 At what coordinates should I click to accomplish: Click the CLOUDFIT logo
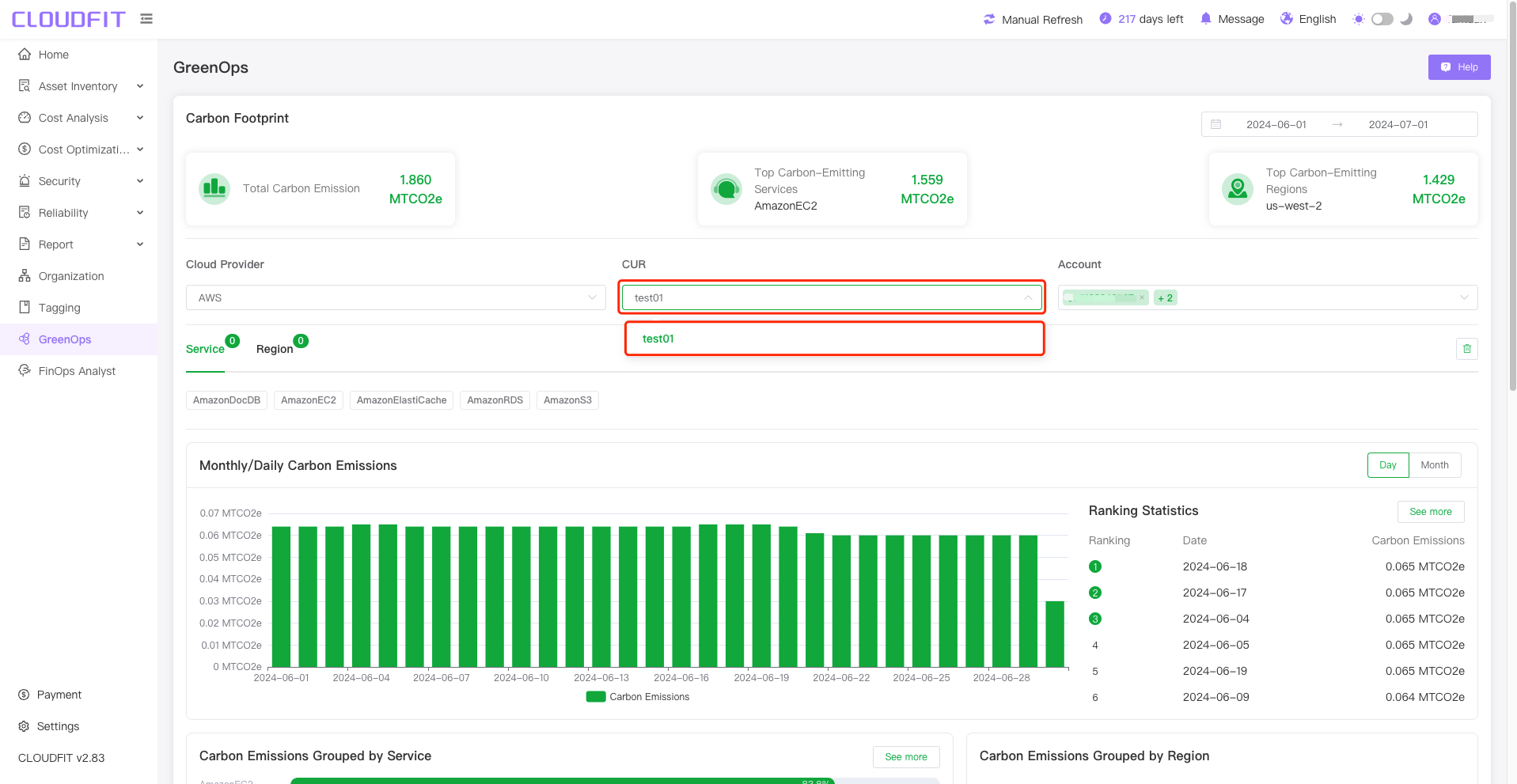tap(69, 19)
